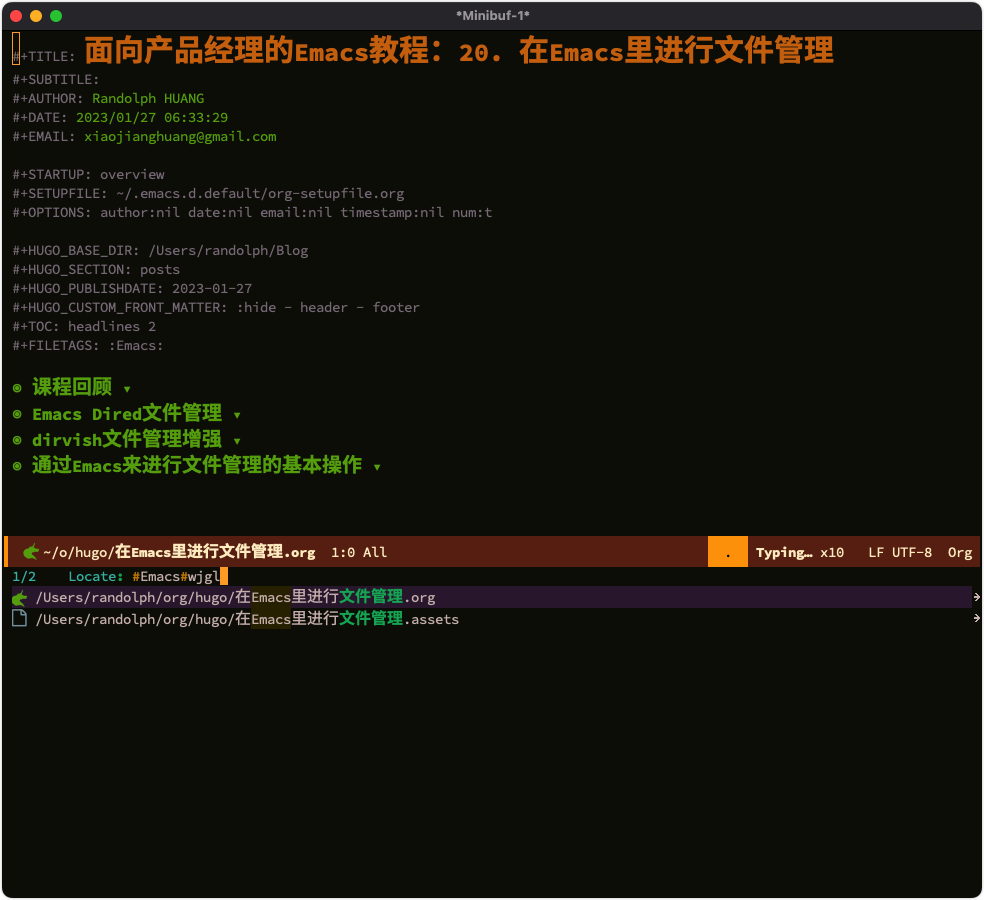Minimize the window with the yellow button
Image resolution: width=984 pixels, height=900 pixels.
coord(36,16)
